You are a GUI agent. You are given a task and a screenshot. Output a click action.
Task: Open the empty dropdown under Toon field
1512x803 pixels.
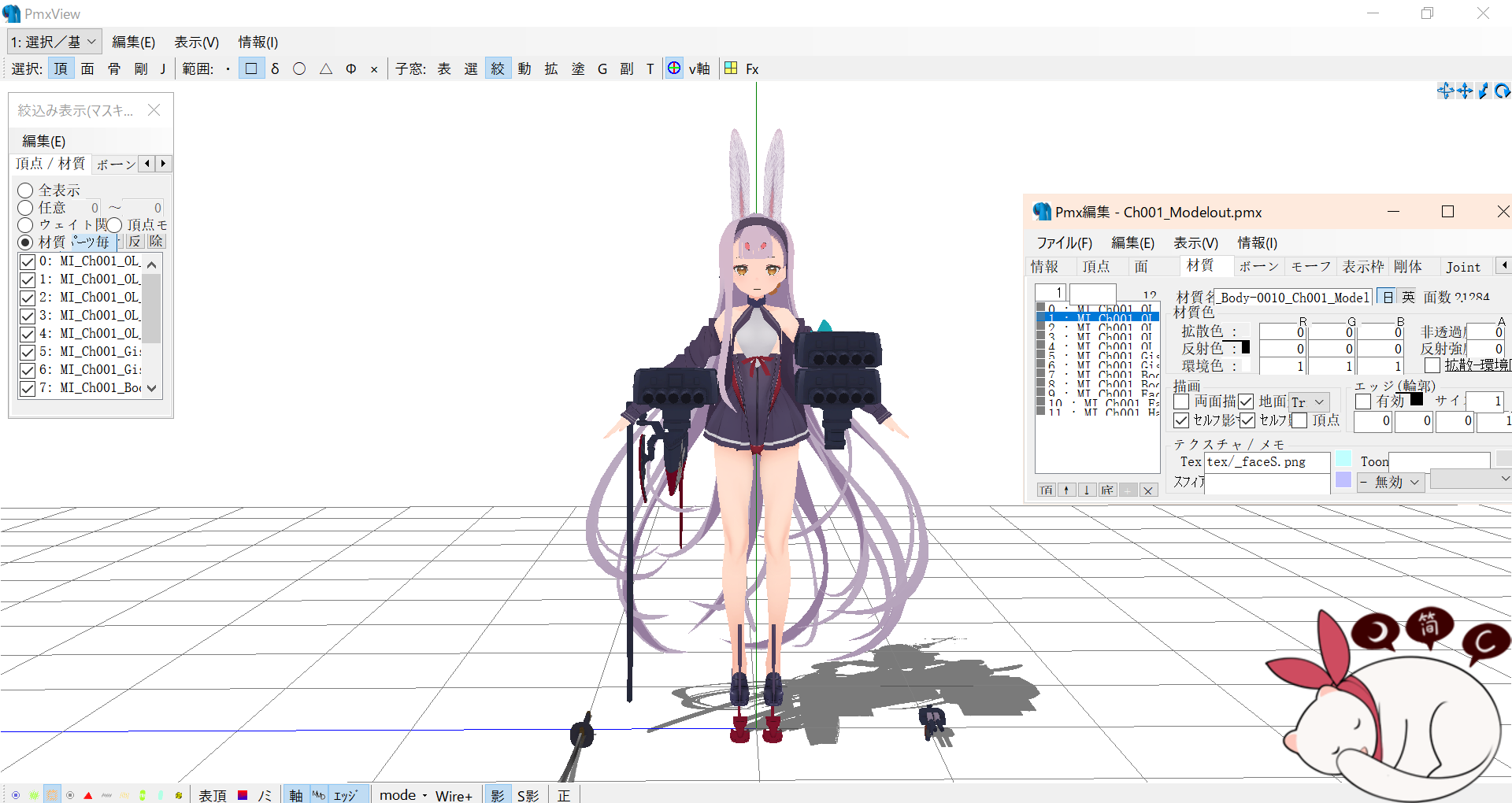coord(1470,479)
